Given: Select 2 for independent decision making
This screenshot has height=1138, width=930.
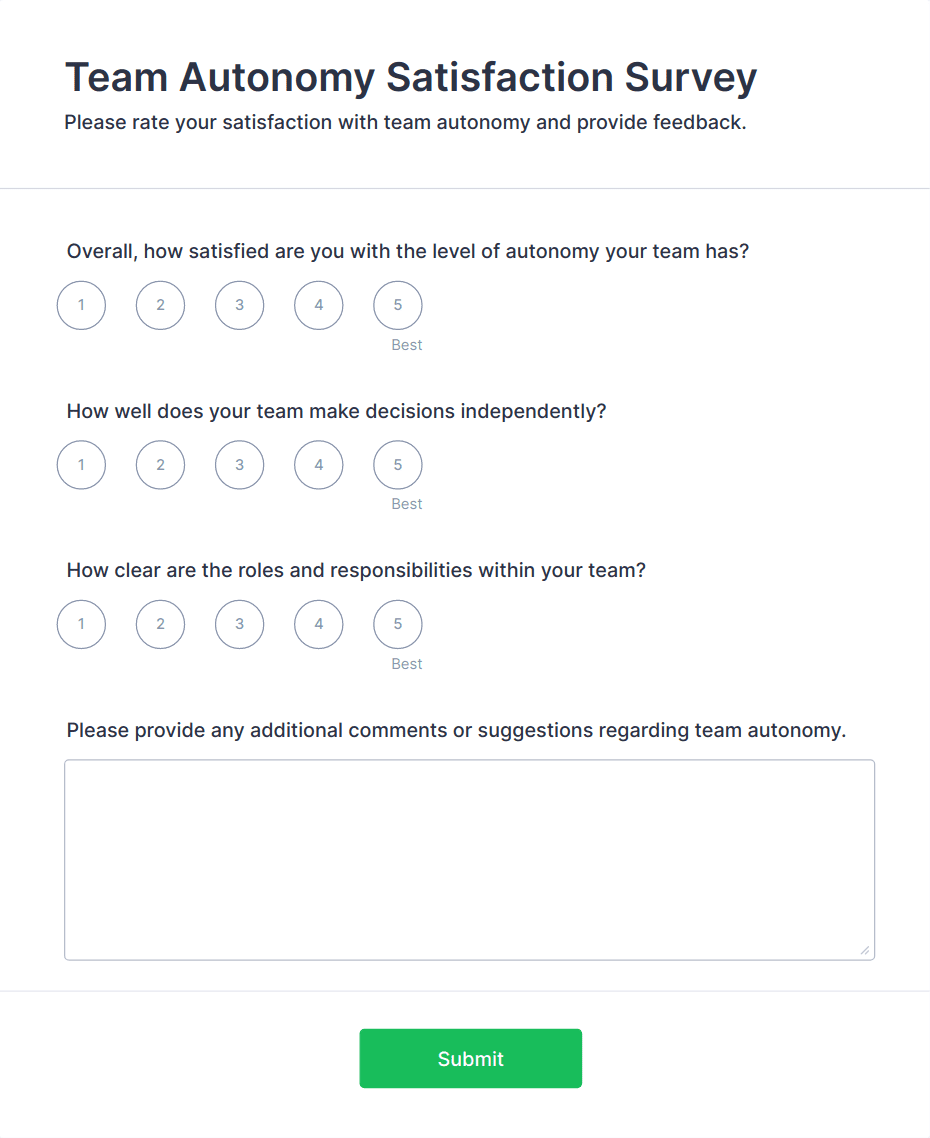Looking at the screenshot, I should click(x=160, y=465).
